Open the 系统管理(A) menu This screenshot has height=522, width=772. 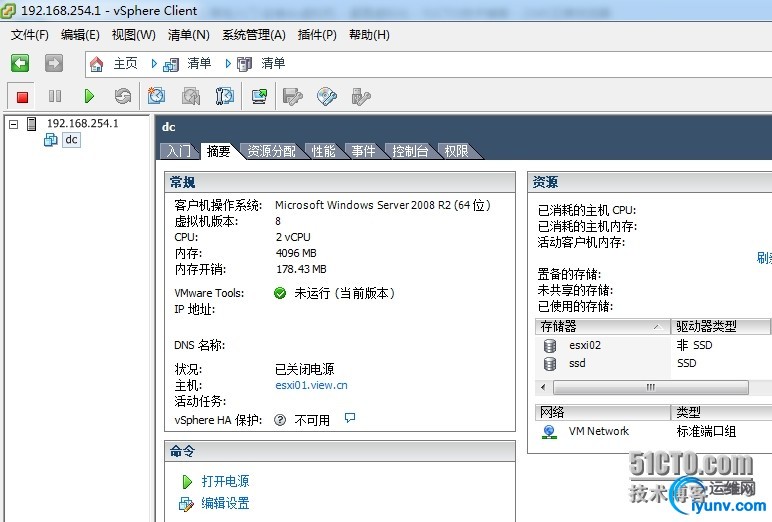(x=254, y=35)
